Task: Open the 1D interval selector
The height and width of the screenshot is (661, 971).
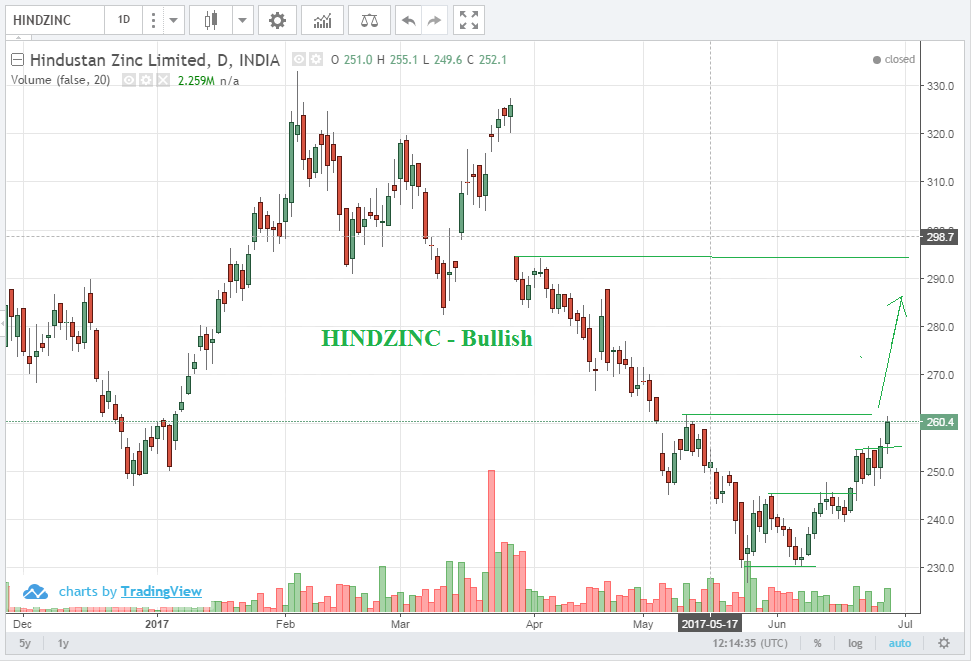Action: coord(124,20)
